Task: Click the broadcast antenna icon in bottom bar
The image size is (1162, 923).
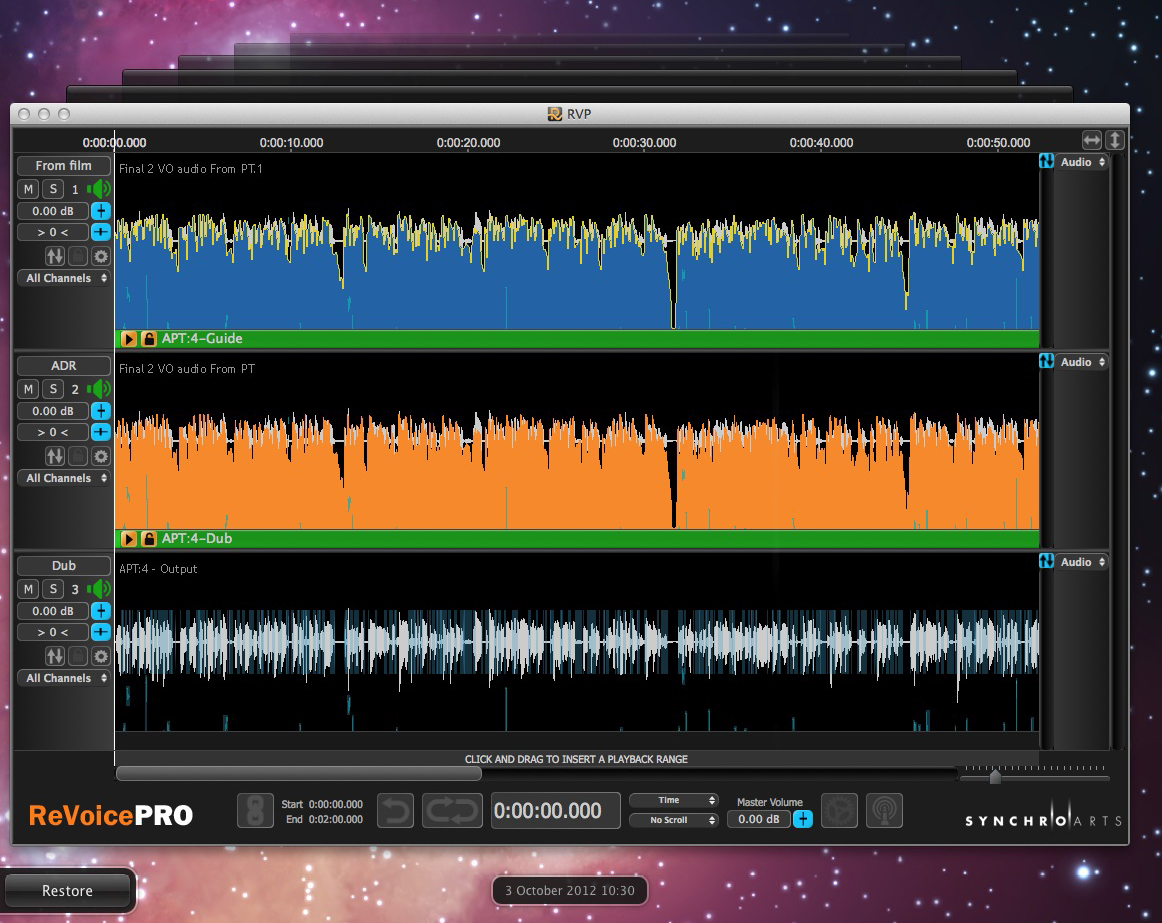Action: click(x=884, y=811)
